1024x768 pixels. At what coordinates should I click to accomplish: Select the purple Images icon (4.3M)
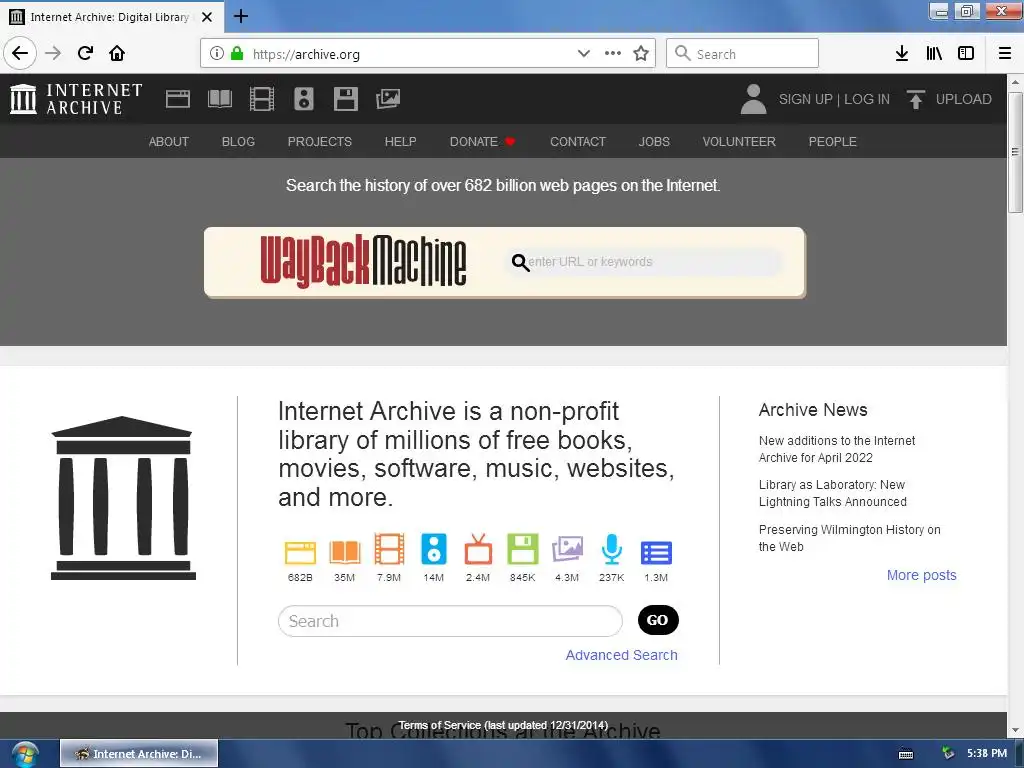pos(567,549)
